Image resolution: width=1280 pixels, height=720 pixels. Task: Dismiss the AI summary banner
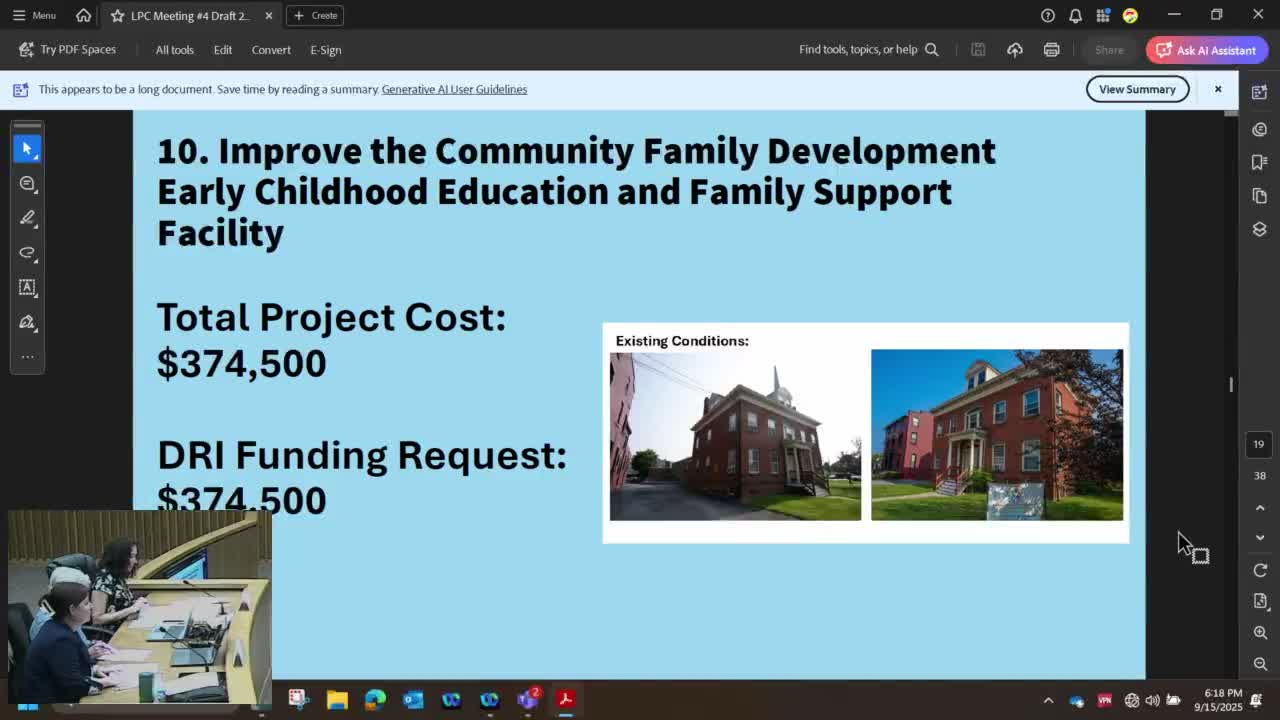[1218, 89]
